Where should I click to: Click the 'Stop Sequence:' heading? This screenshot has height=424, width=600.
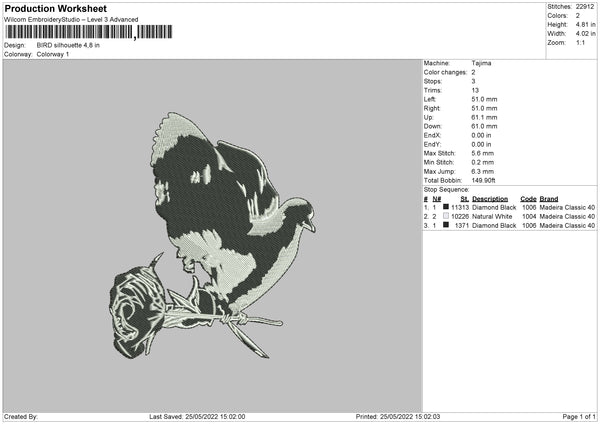point(446,190)
